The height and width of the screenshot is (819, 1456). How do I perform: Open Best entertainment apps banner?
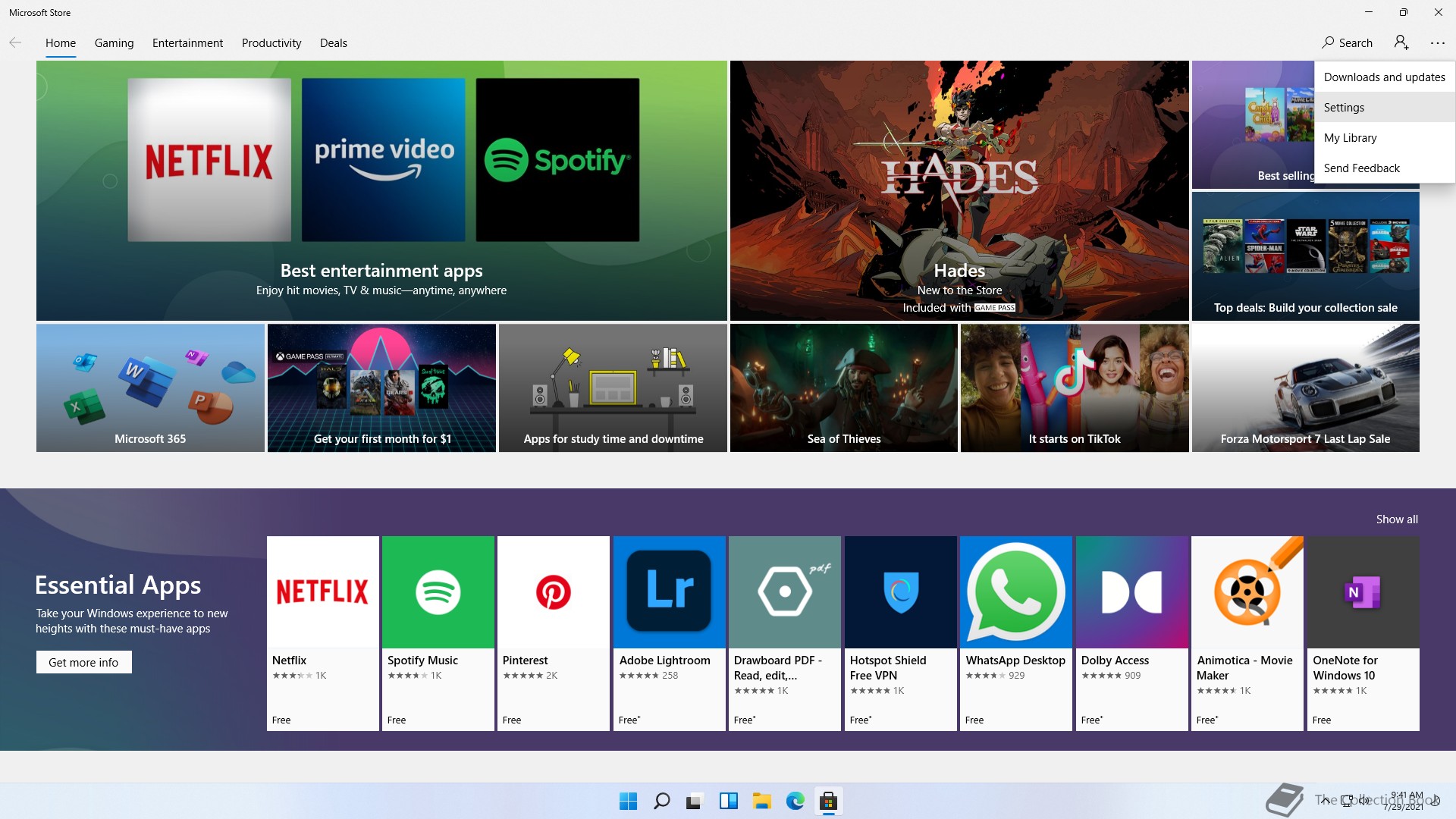pyautogui.click(x=381, y=190)
